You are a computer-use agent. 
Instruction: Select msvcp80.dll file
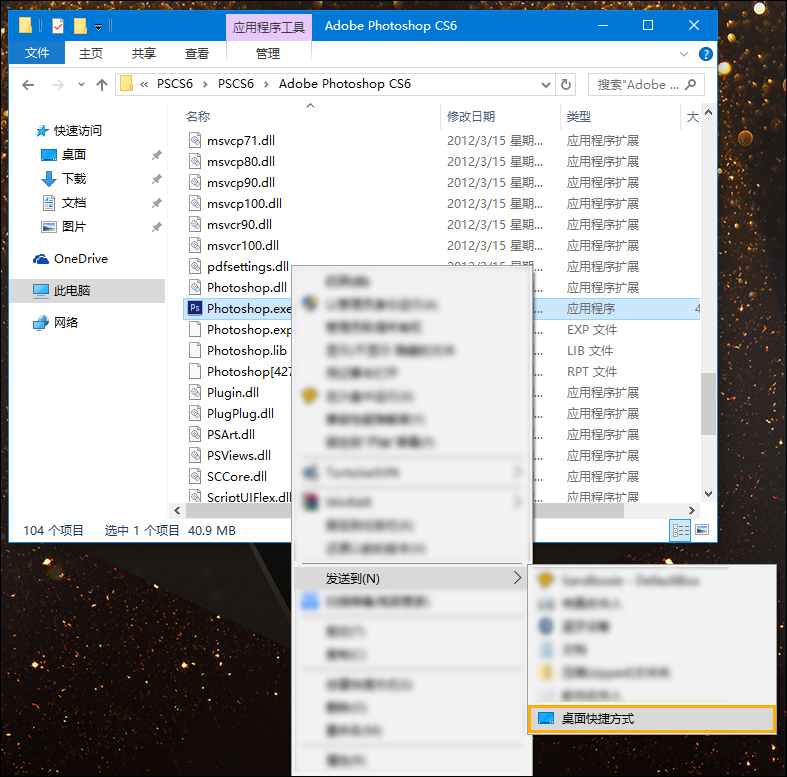[x=241, y=162]
